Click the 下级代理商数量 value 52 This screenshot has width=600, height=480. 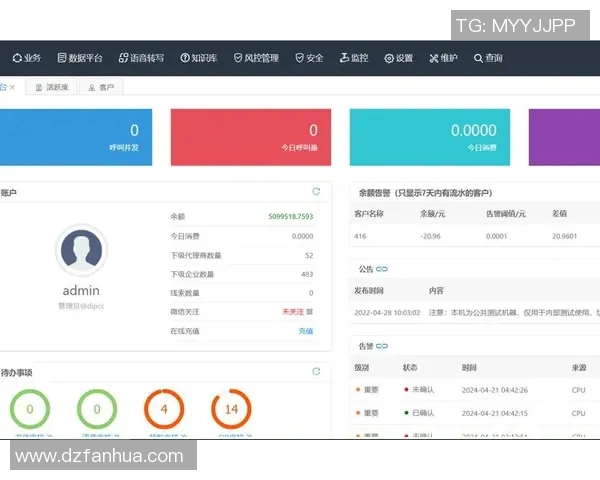point(309,255)
